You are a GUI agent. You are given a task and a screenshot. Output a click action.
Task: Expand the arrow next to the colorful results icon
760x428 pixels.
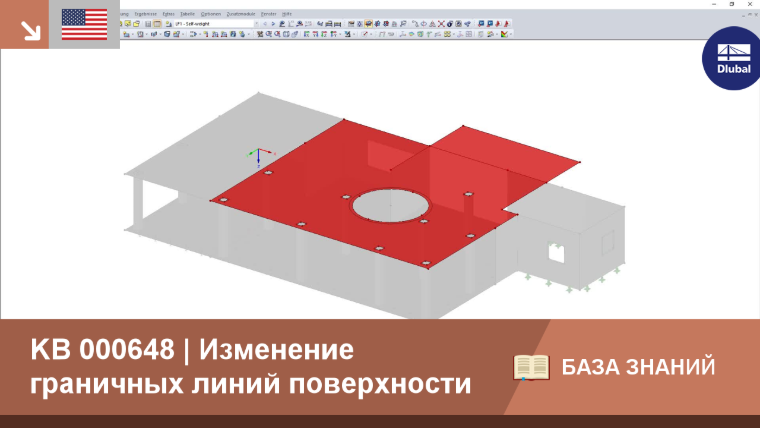point(511,34)
